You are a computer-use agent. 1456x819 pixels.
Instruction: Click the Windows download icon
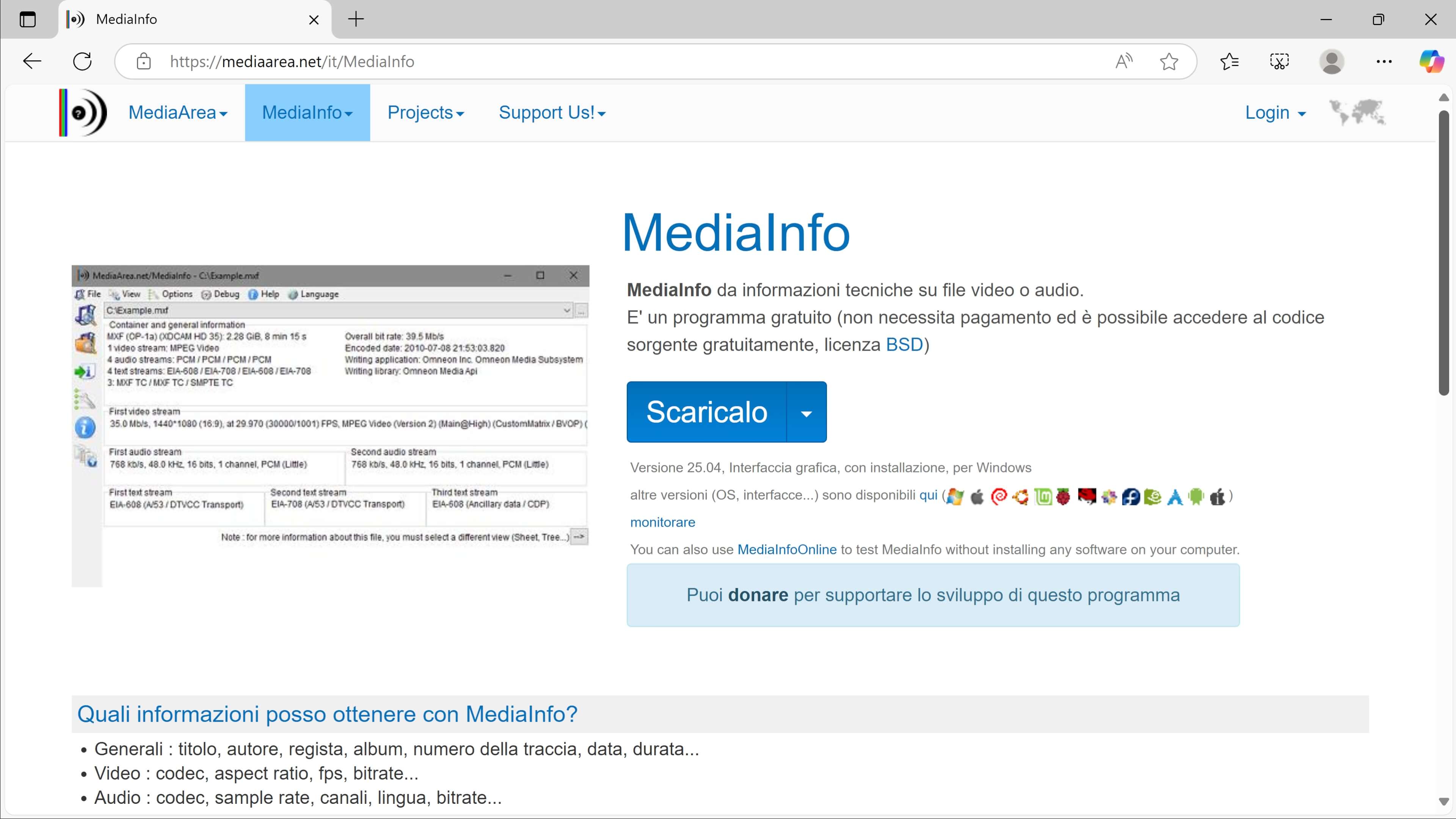pyautogui.click(x=955, y=496)
